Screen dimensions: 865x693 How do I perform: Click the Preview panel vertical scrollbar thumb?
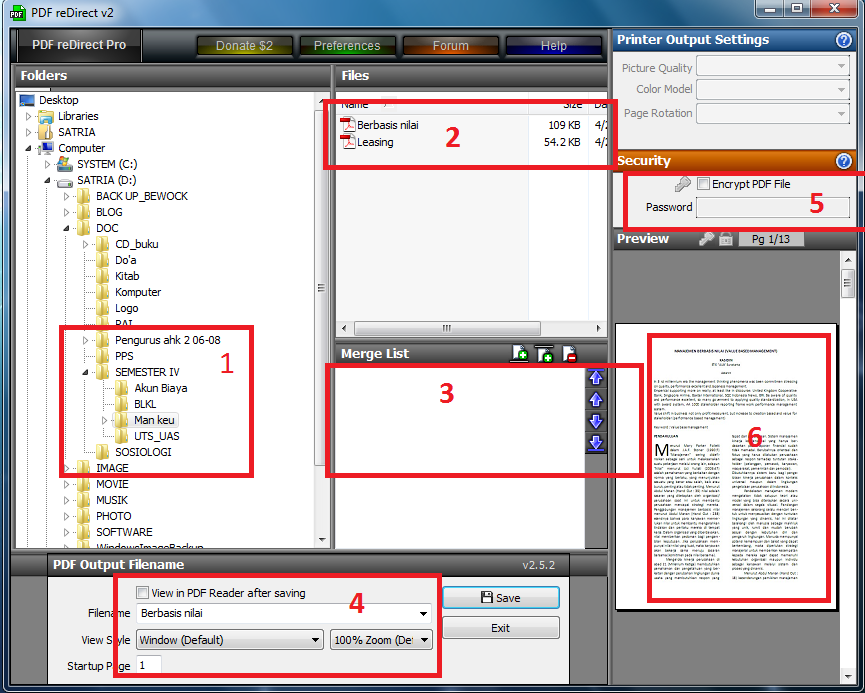848,284
